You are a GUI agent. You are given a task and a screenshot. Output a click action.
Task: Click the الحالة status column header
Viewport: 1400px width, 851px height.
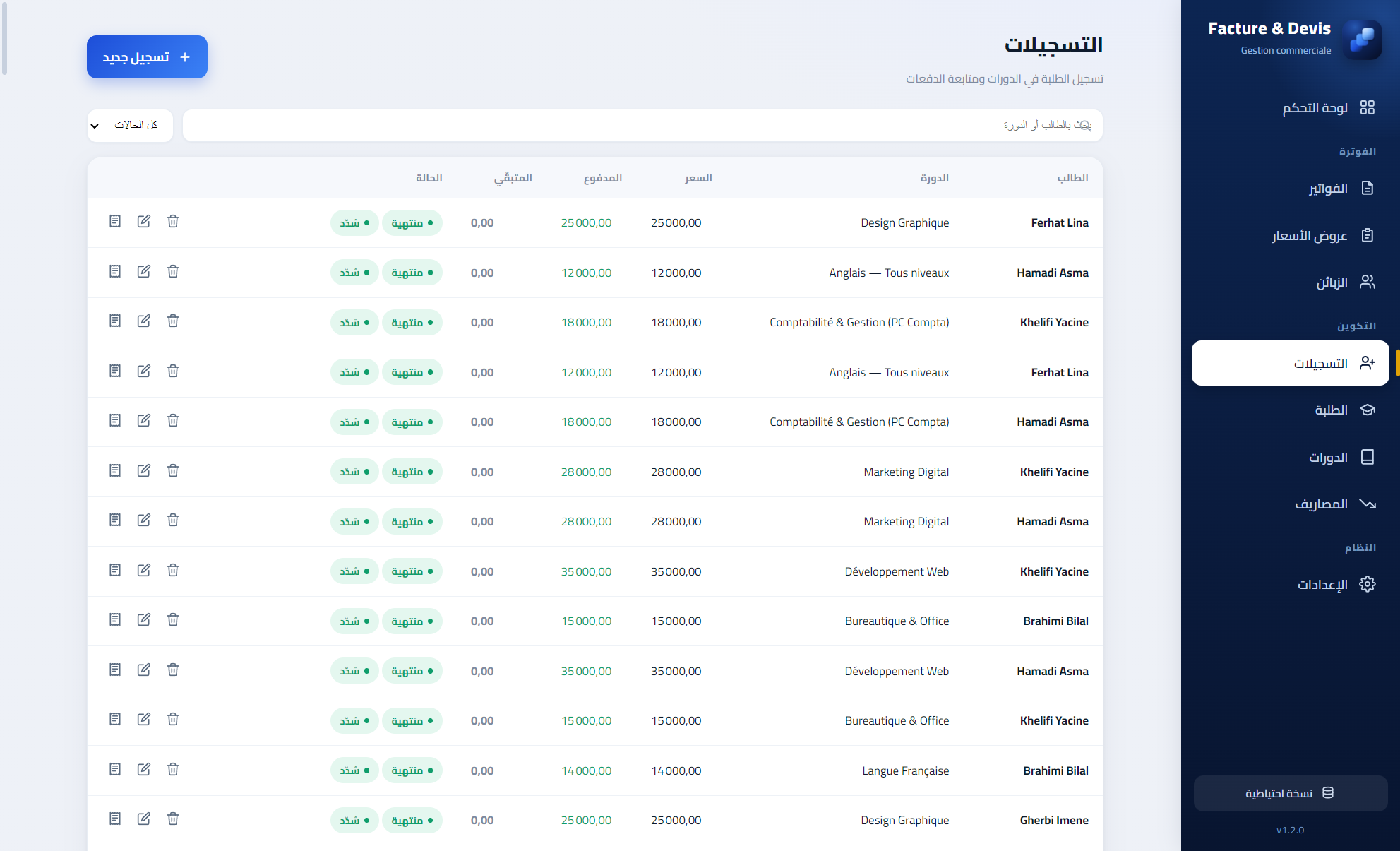[429, 178]
